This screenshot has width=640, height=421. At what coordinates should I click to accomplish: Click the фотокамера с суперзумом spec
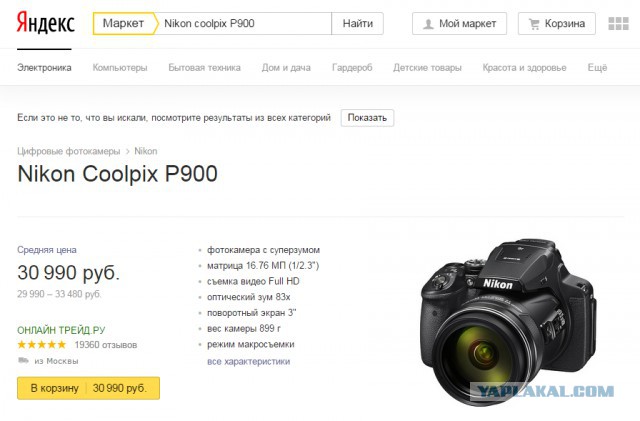[x=263, y=250]
